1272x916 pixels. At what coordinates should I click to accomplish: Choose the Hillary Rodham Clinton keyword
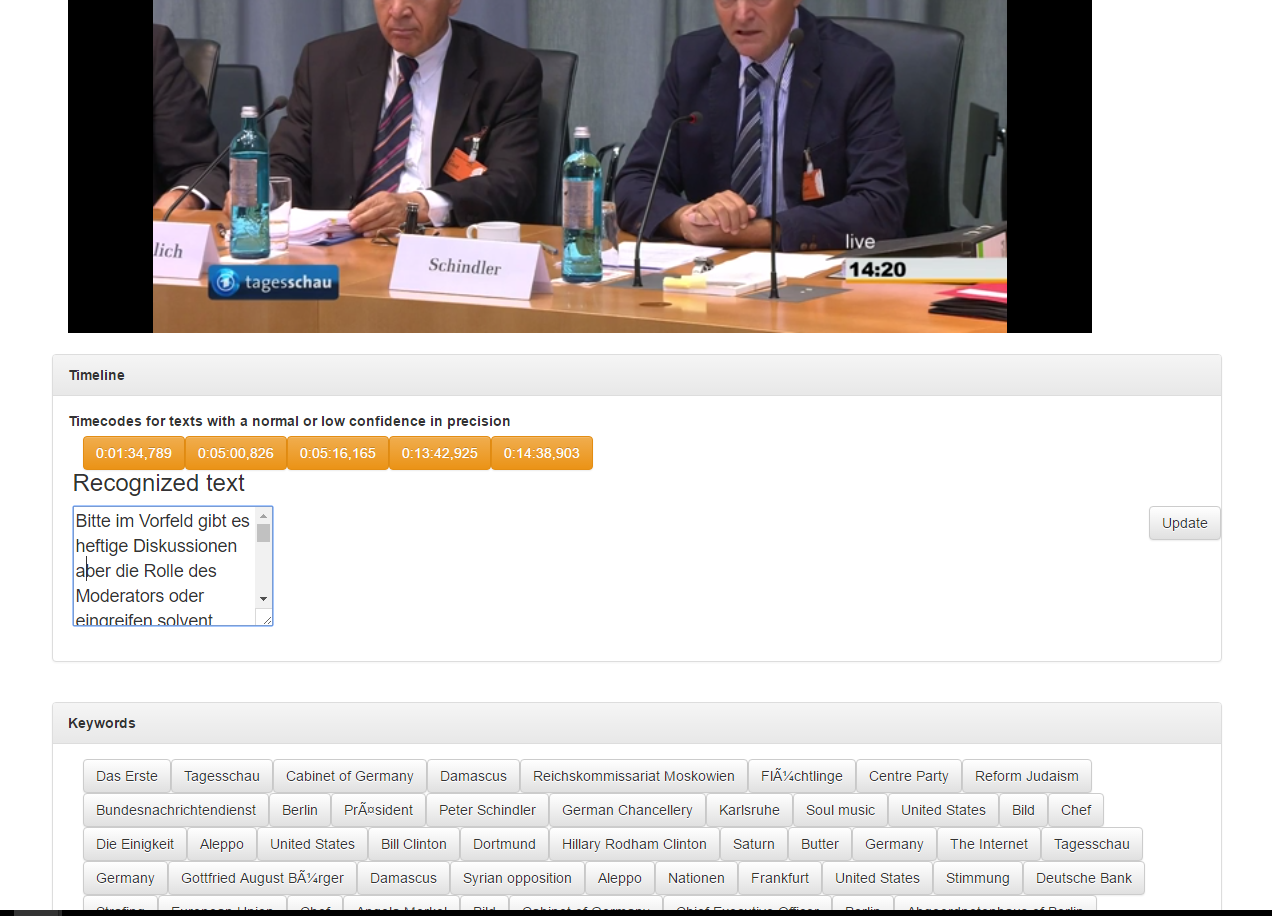coord(634,844)
